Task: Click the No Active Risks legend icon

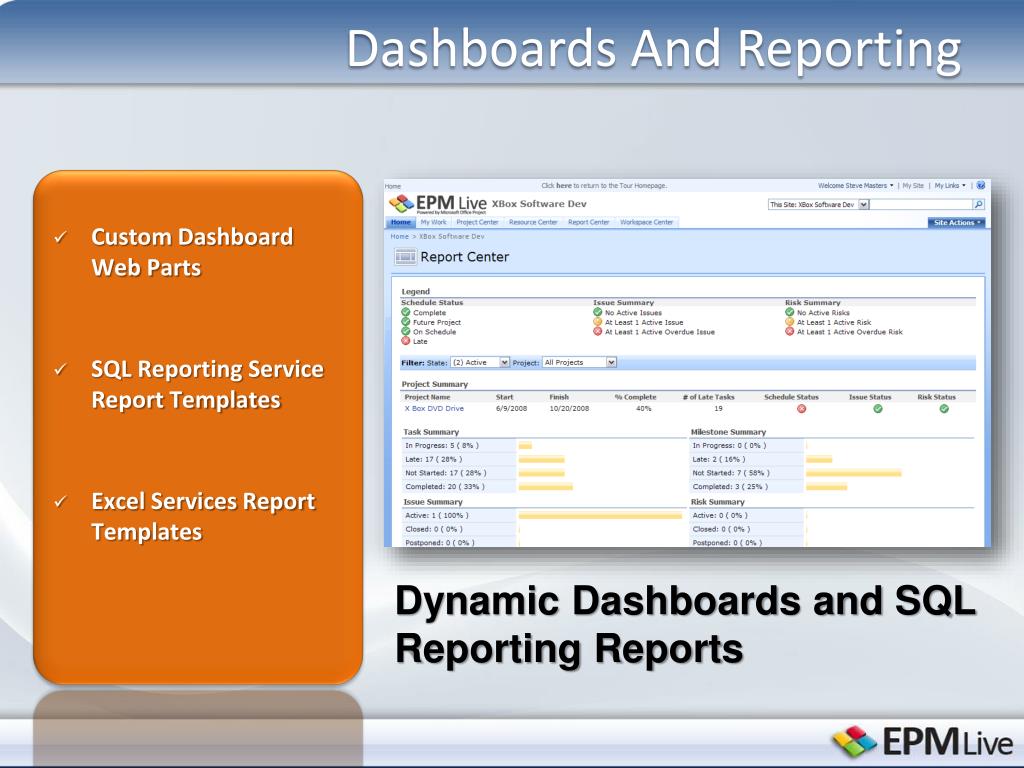Action: point(790,312)
